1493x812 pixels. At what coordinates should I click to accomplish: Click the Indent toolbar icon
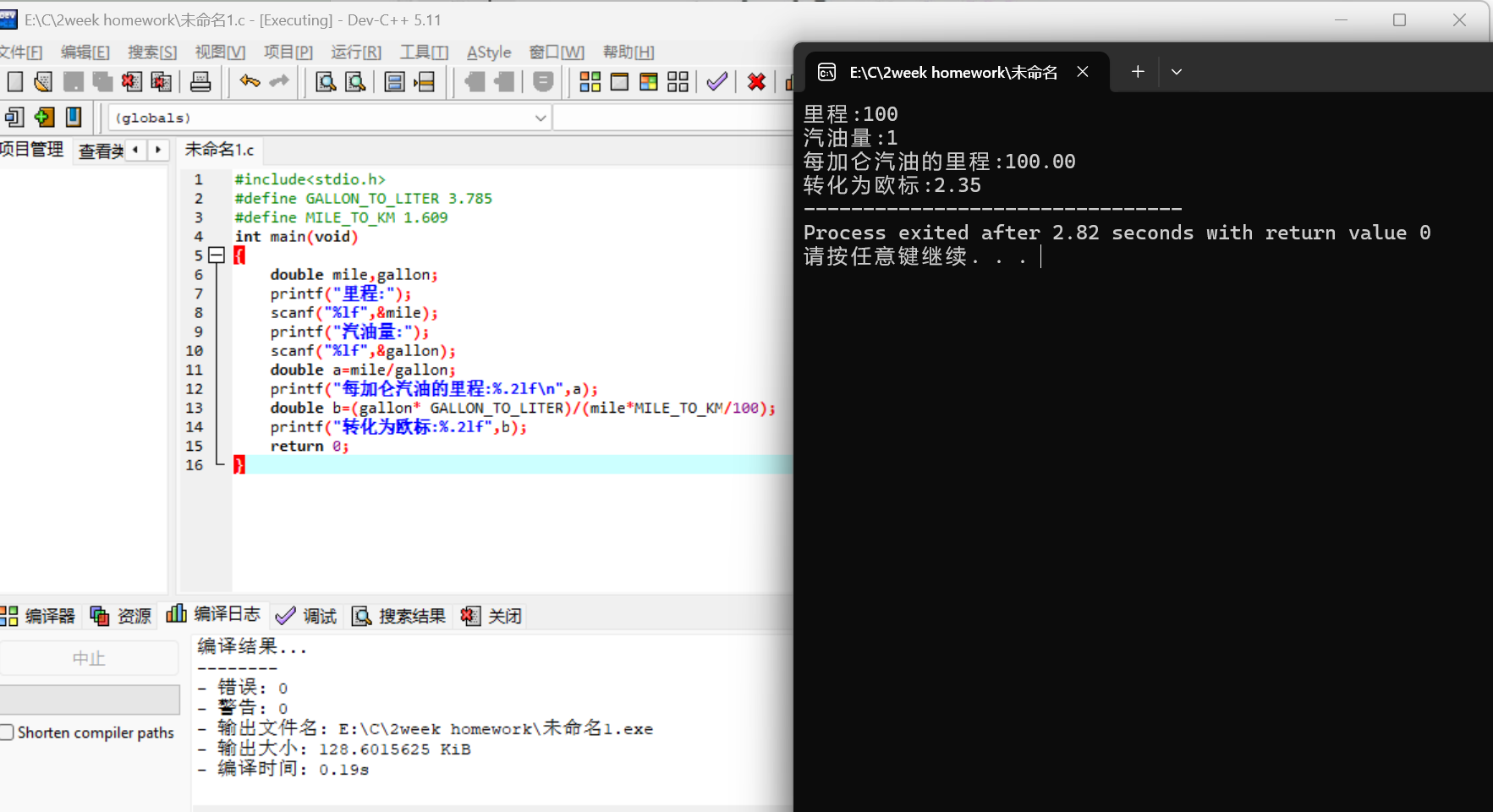pyautogui.click(x=475, y=81)
